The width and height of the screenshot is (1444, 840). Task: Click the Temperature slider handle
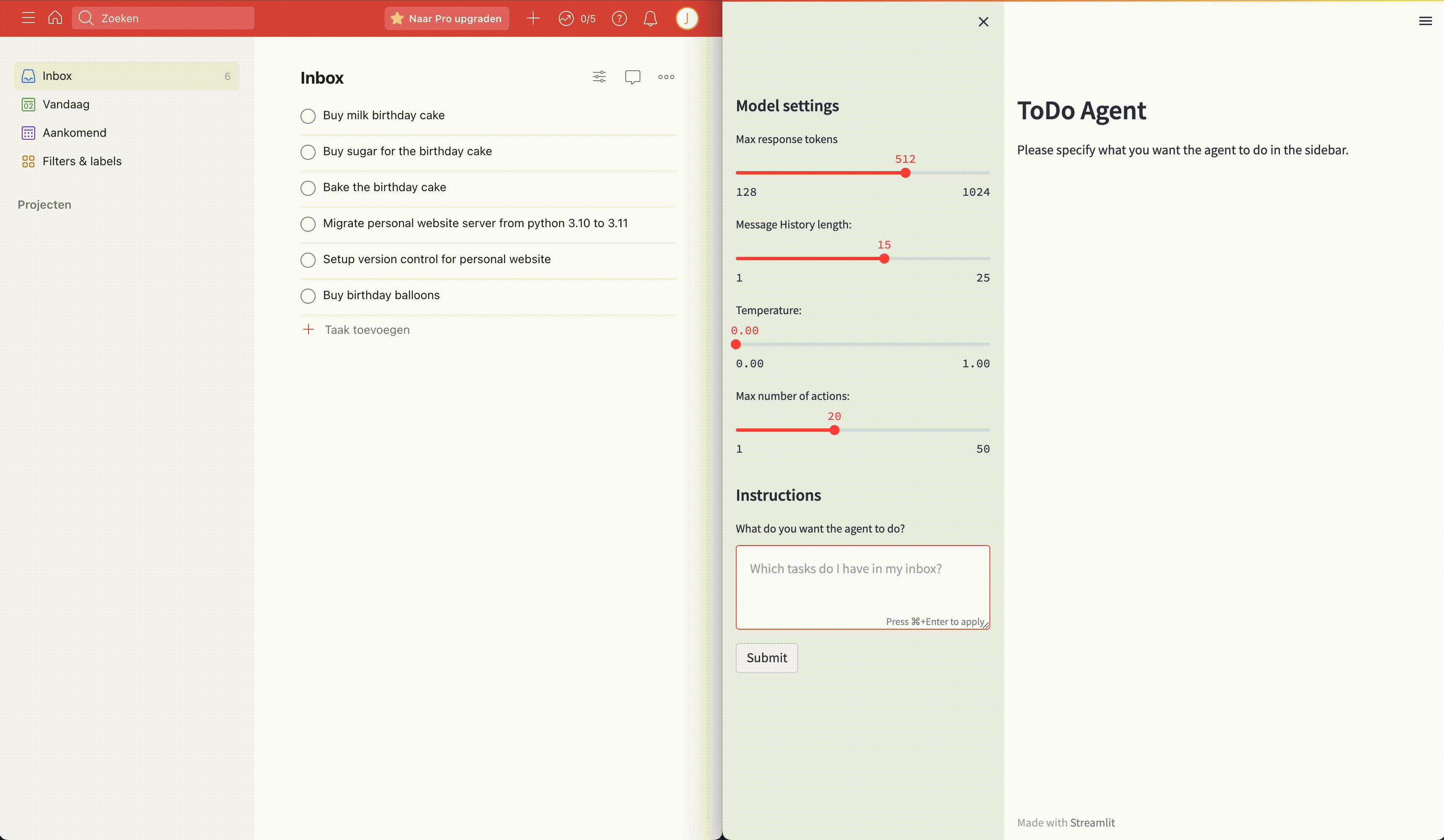[x=736, y=344]
